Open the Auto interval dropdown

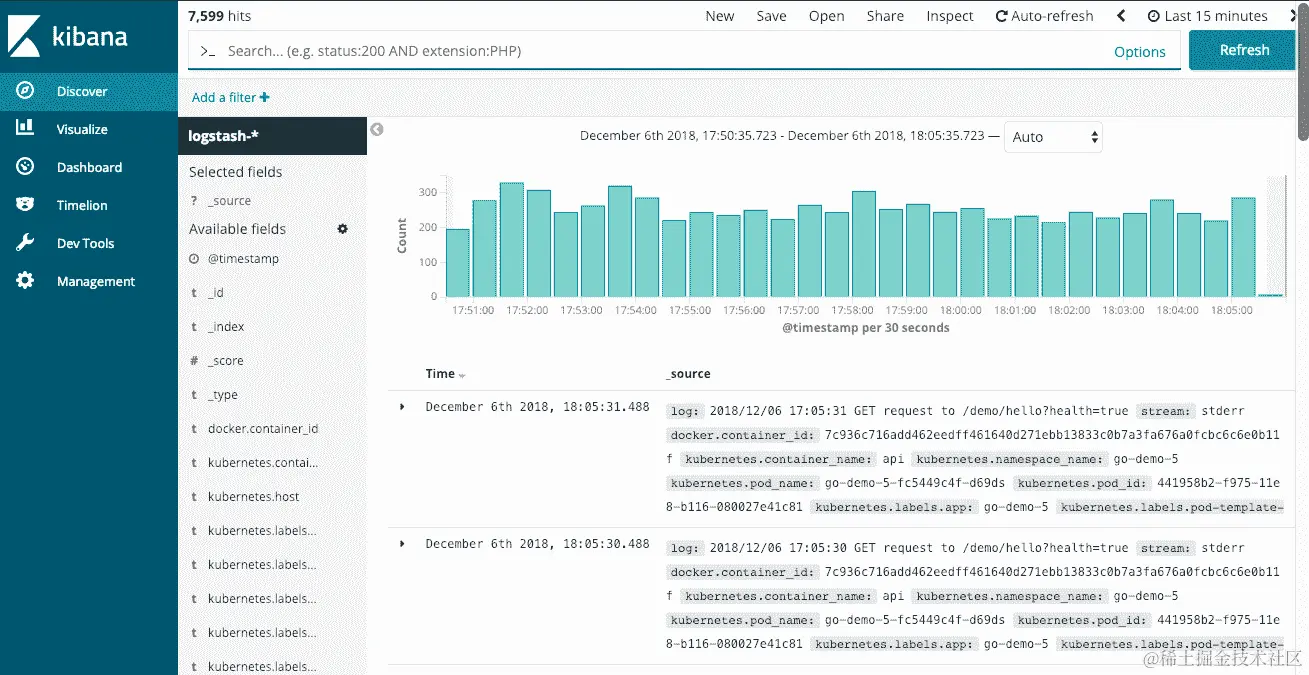click(1053, 137)
